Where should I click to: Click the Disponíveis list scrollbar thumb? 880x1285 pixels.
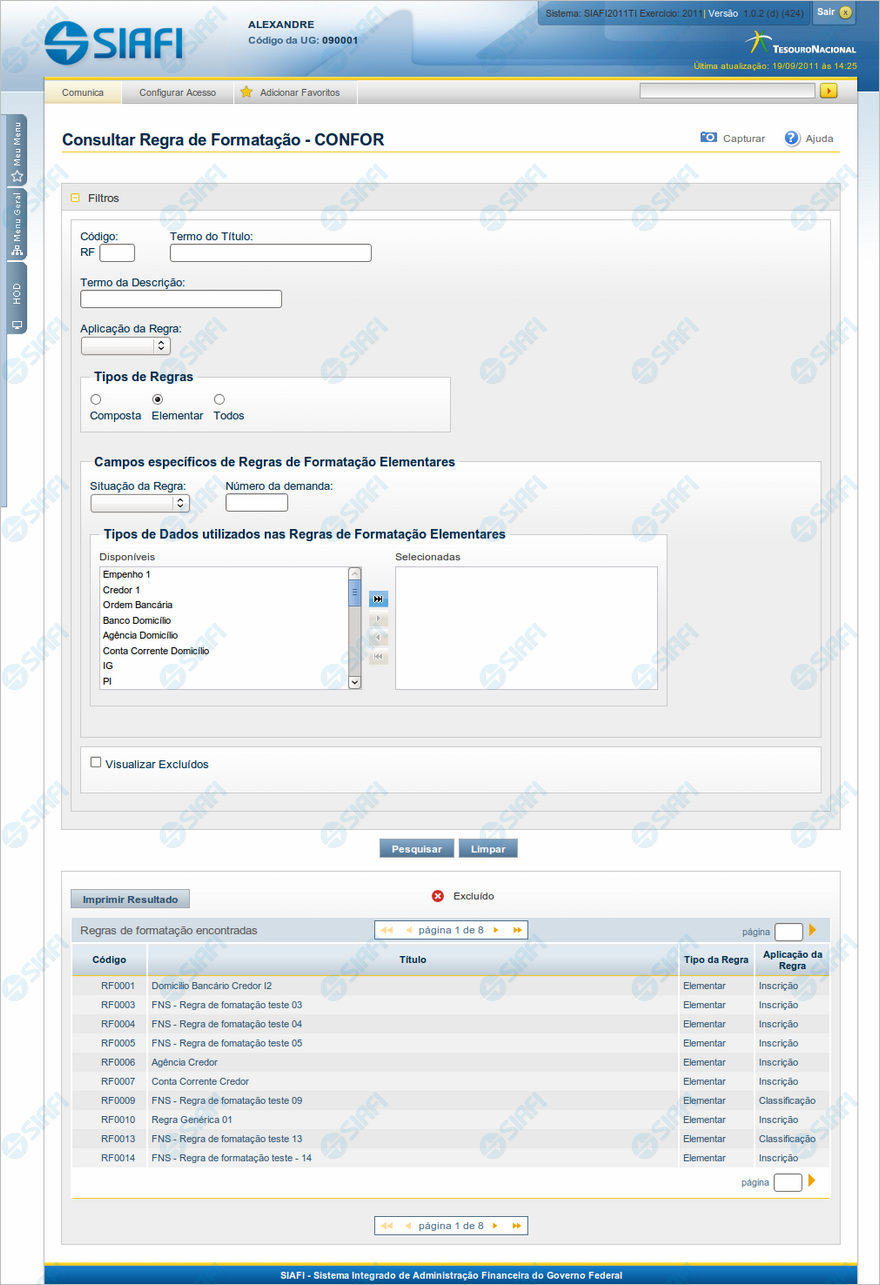pos(354,594)
